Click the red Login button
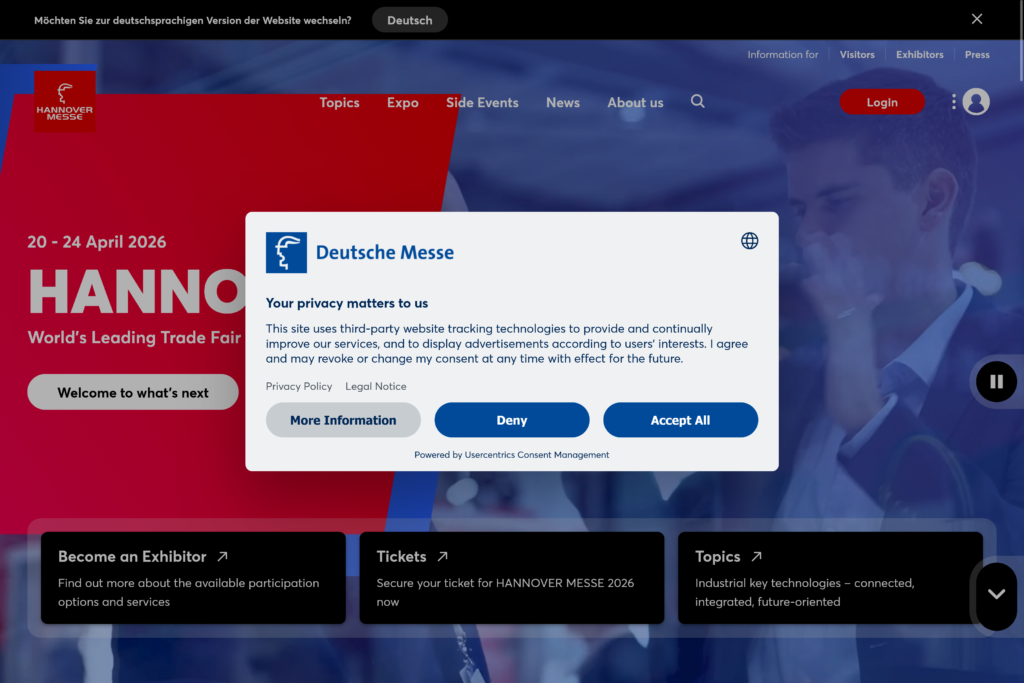The height and width of the screenshot is (683, 1024). coord(882,102)
